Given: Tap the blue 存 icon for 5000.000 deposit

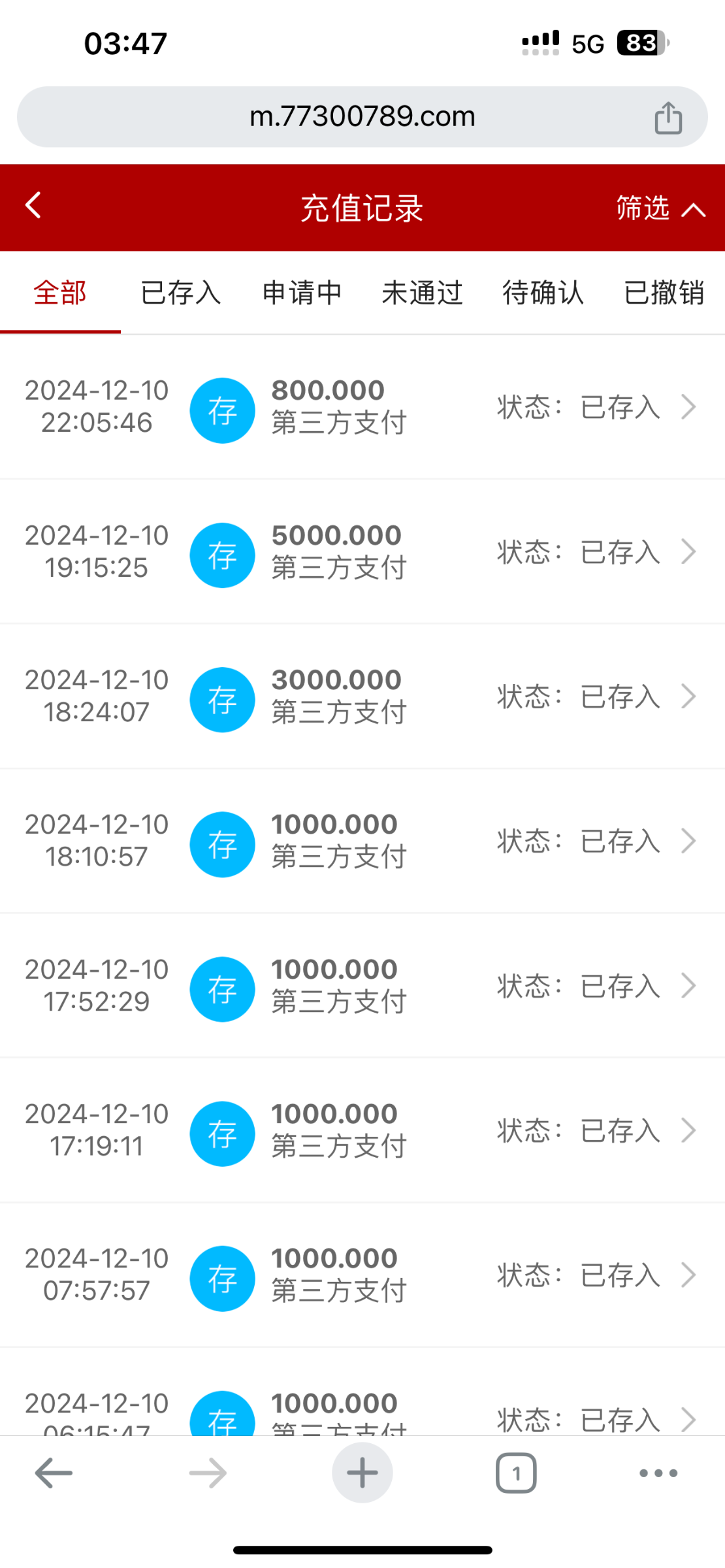Looking at the screenshot, I should (222, 555).
